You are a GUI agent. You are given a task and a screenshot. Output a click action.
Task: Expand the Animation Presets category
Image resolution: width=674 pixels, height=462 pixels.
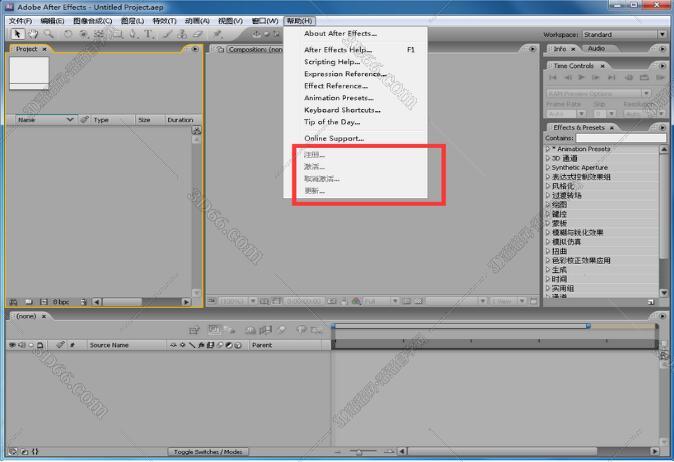tap(548, 149)
